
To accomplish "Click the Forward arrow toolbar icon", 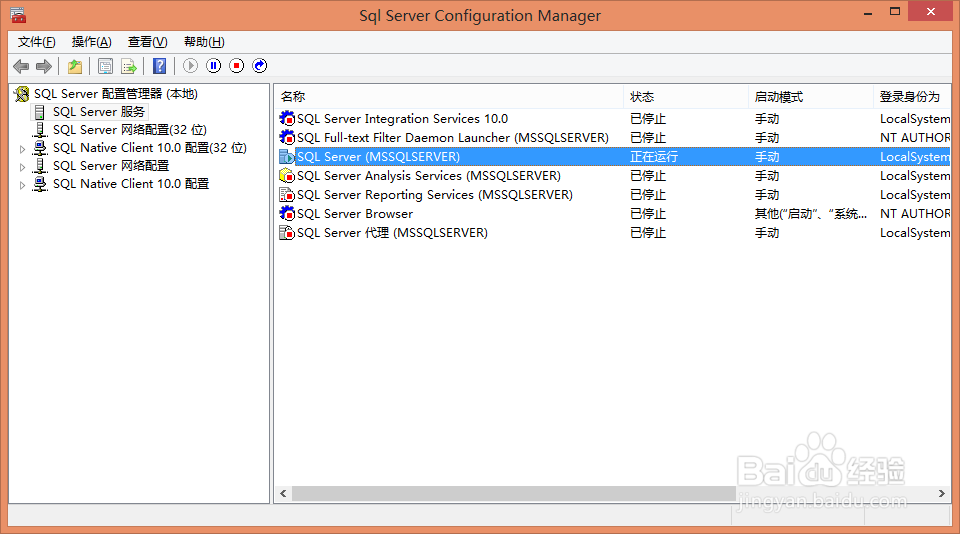I will [43, 66].
